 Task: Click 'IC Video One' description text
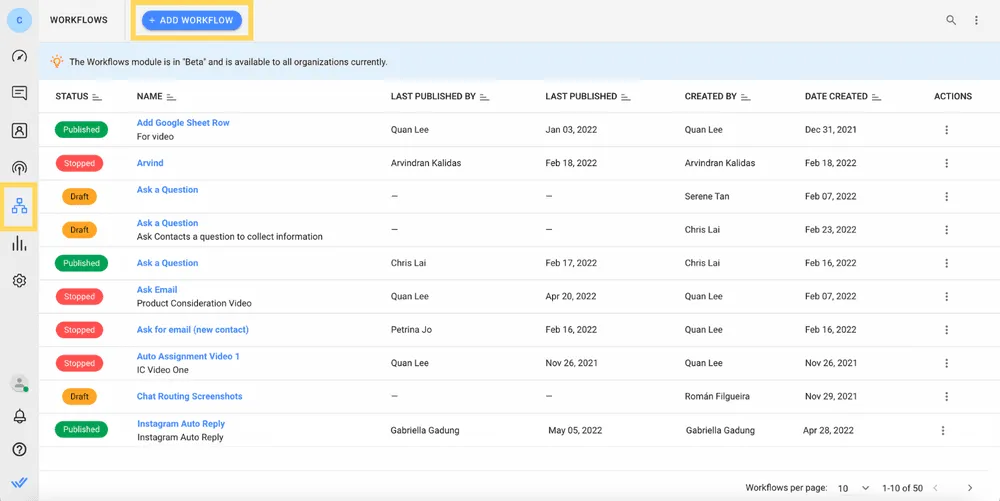pyautogui.click(x=163, y=370)
